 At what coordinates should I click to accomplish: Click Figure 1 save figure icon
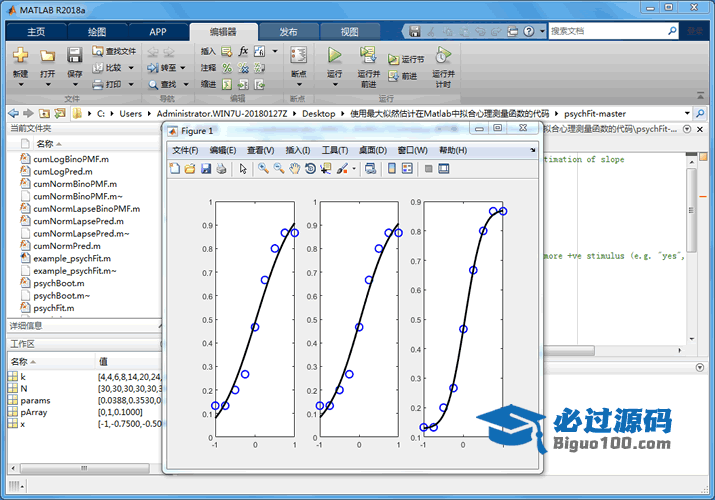(206, 169)
